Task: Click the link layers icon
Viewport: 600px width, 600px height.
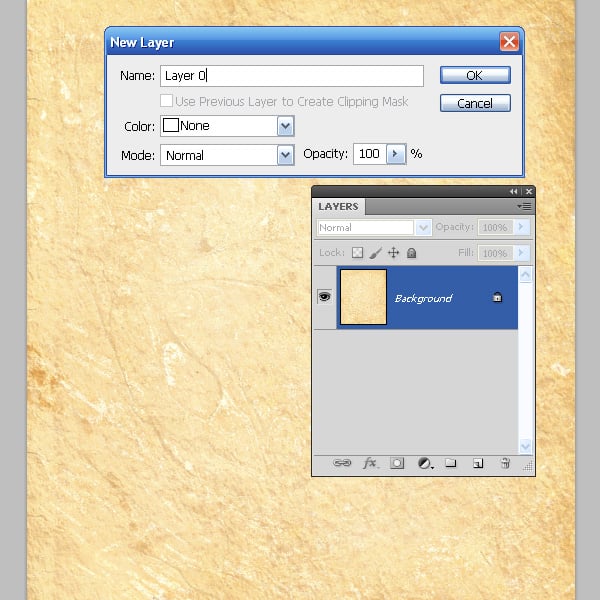Action: 342,464
